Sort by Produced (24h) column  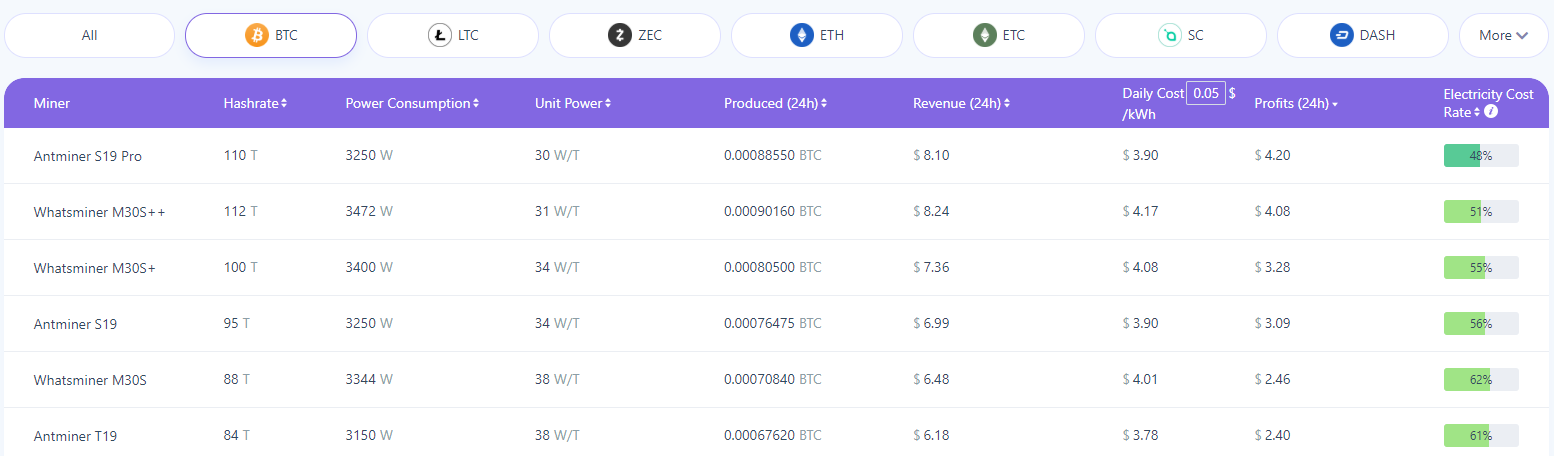pyautogui.click(x=775, y=103)
